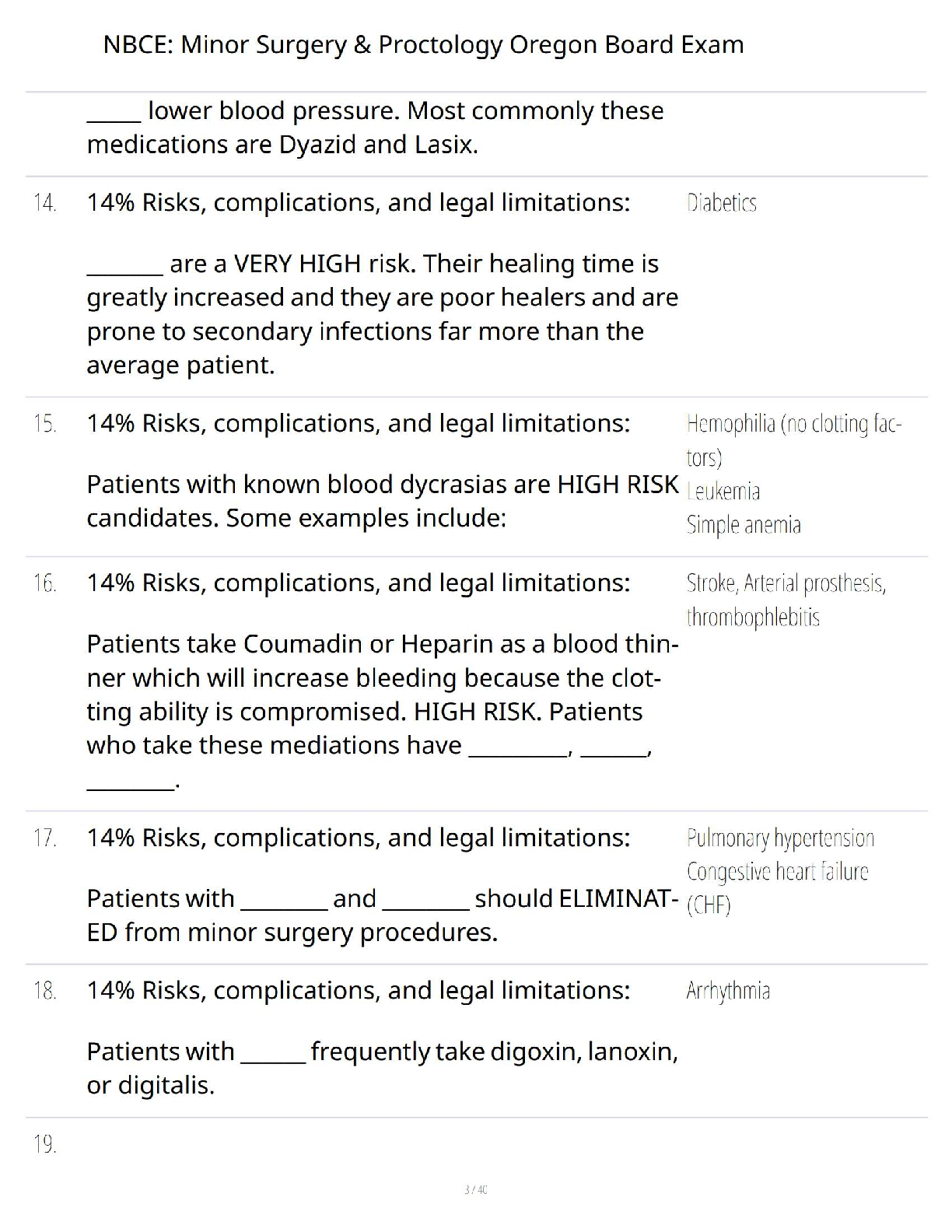The image size is (952, 1232).
Task: Click the 'Leukemia' answer text
Action: pos(723,492)
